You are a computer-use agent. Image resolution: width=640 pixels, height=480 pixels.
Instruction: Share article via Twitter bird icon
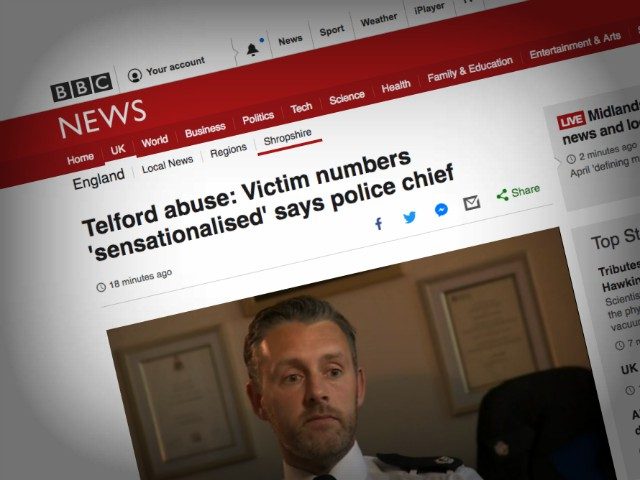409,217
